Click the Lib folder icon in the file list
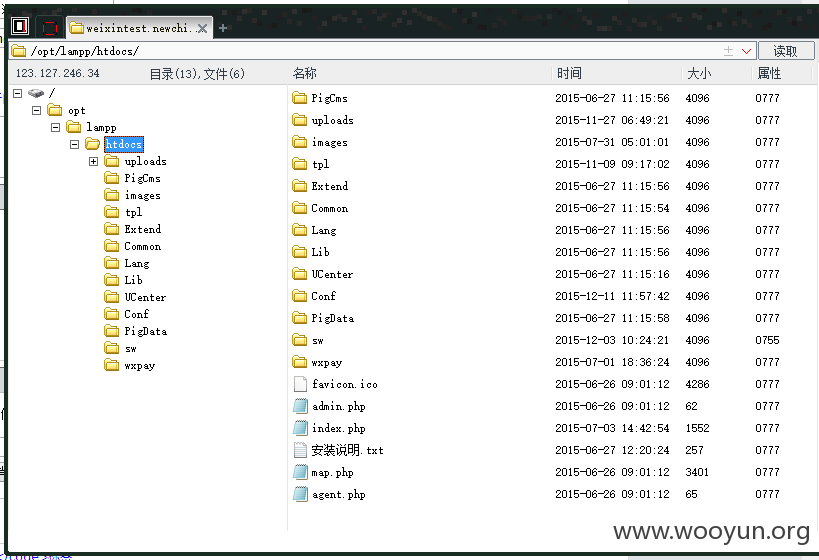The image size is (819, 560). 300,252
